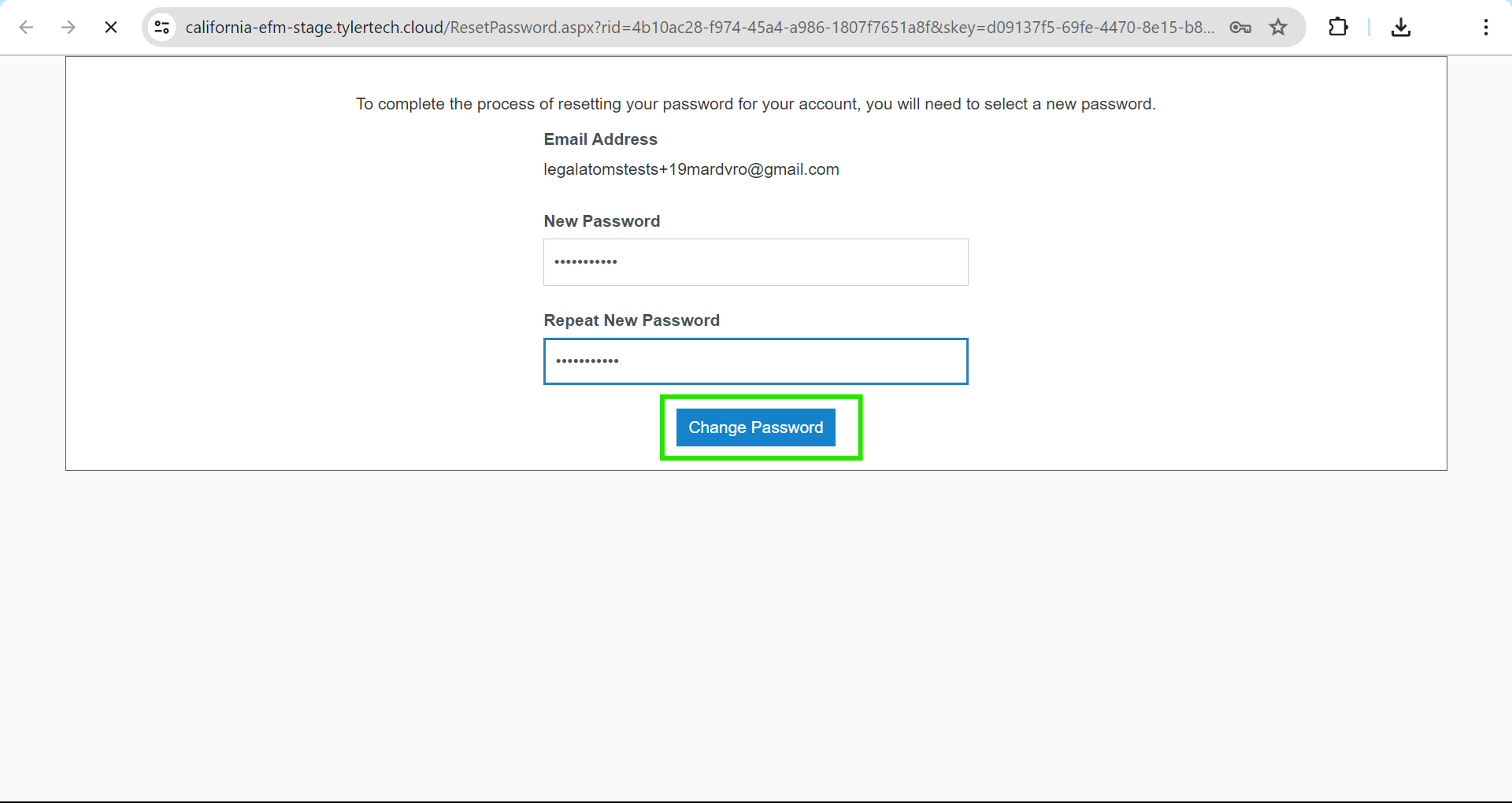Click the Repeat New Password label
Screen dimensions: 1512x803
coord(632,320)
